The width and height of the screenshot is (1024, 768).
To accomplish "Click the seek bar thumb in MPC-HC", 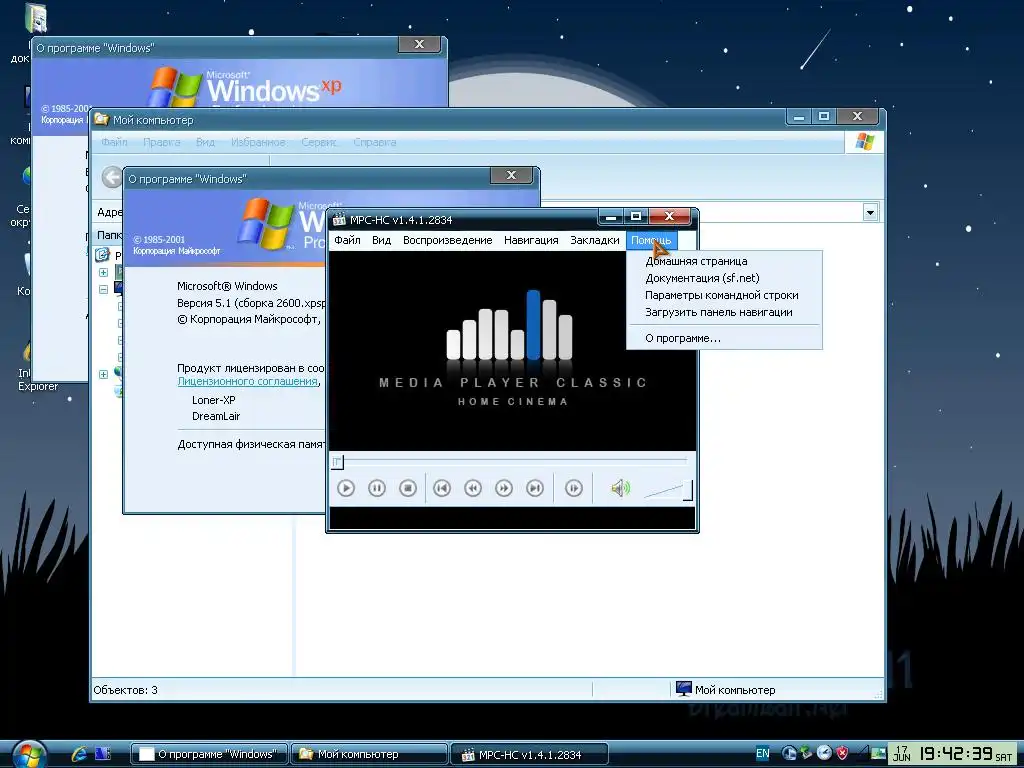I will pyautogui.click(x=337, y=462).
